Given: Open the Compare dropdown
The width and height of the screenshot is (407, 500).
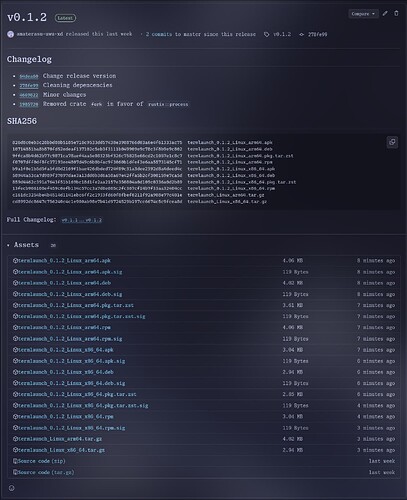Looking at the screenshot, I should coord(363,14).
